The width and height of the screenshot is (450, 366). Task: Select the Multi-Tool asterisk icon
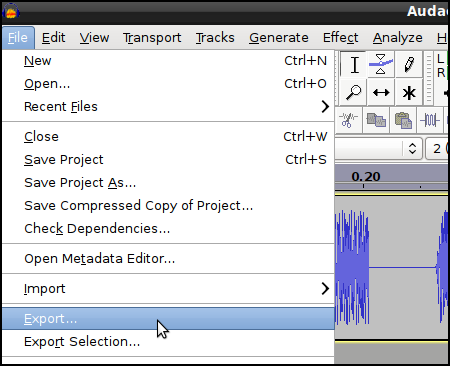pyautogui.click(x=409, y=92)
